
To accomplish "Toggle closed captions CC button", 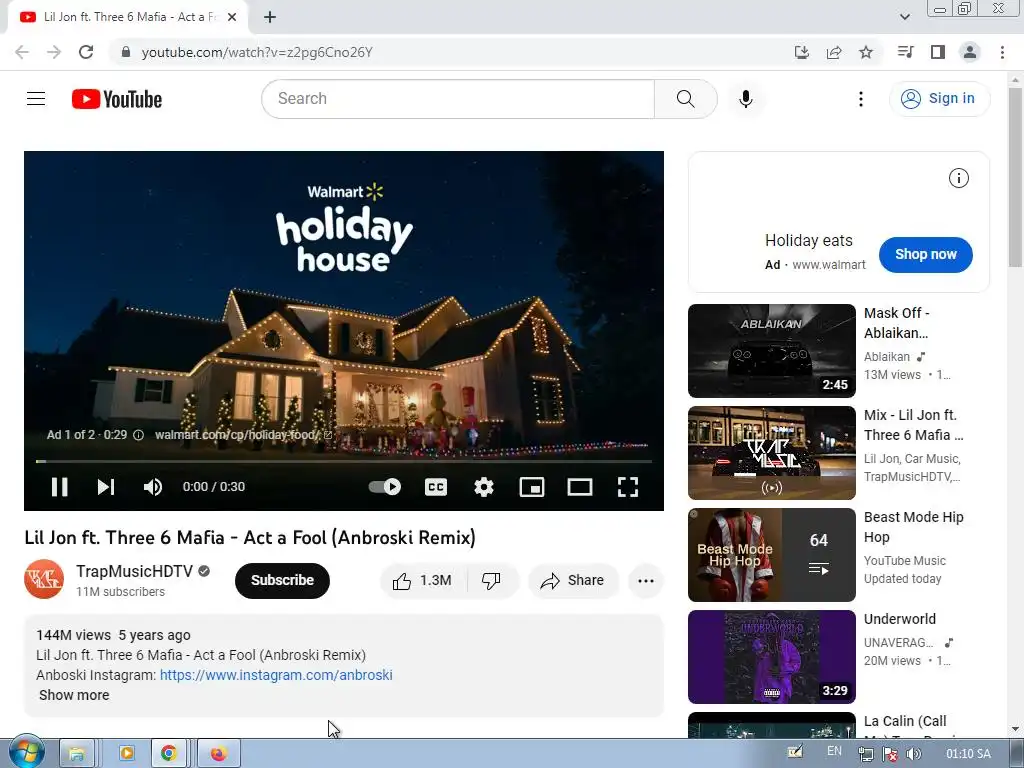I will (436, 487).
